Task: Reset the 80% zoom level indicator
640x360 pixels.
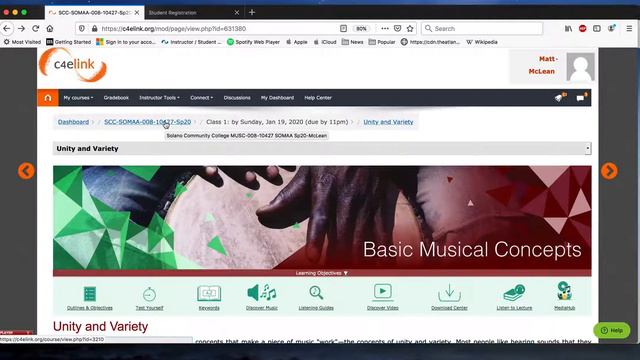Action: point(361,29)
